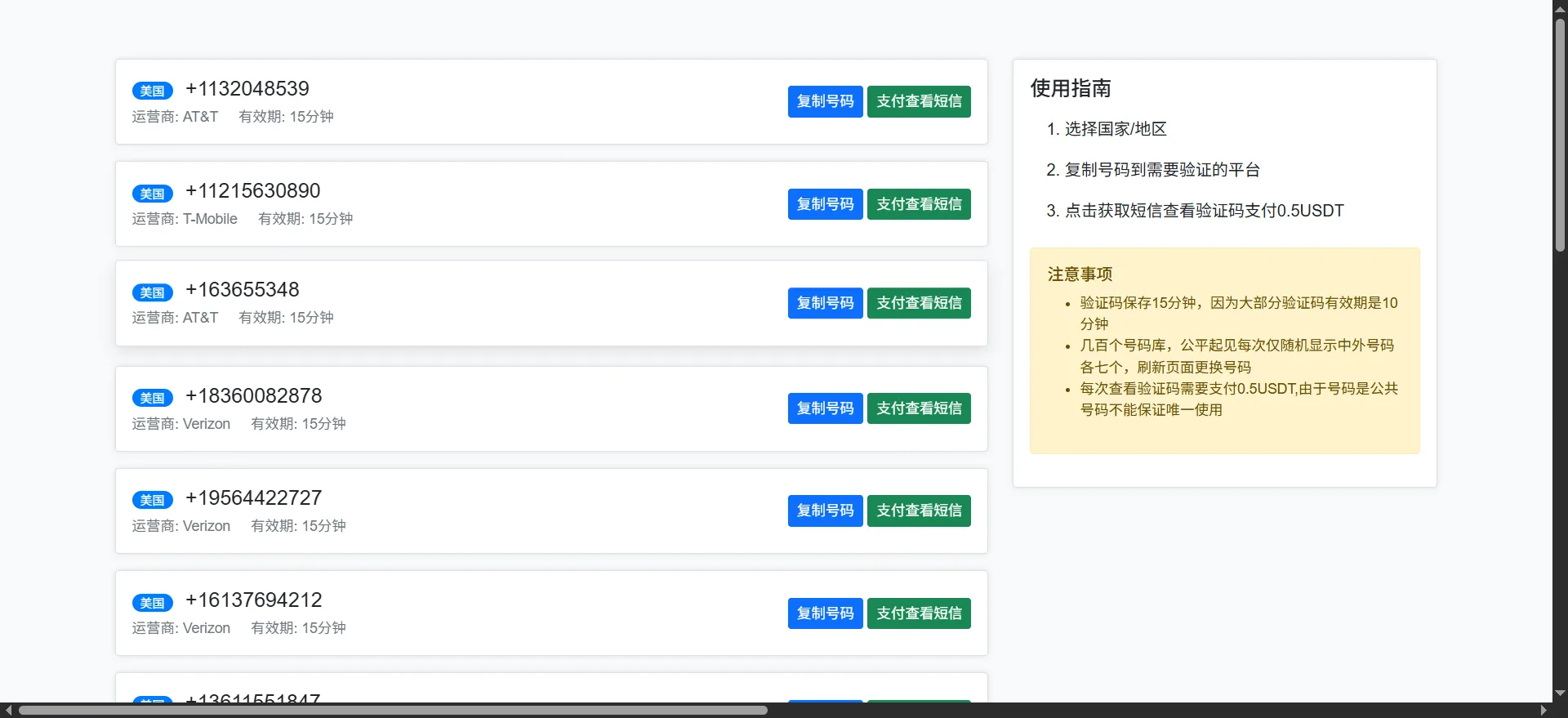Click the 美国 badge beside +11215630890
This screenshot has height=718, width=1568.
[153, 194]
